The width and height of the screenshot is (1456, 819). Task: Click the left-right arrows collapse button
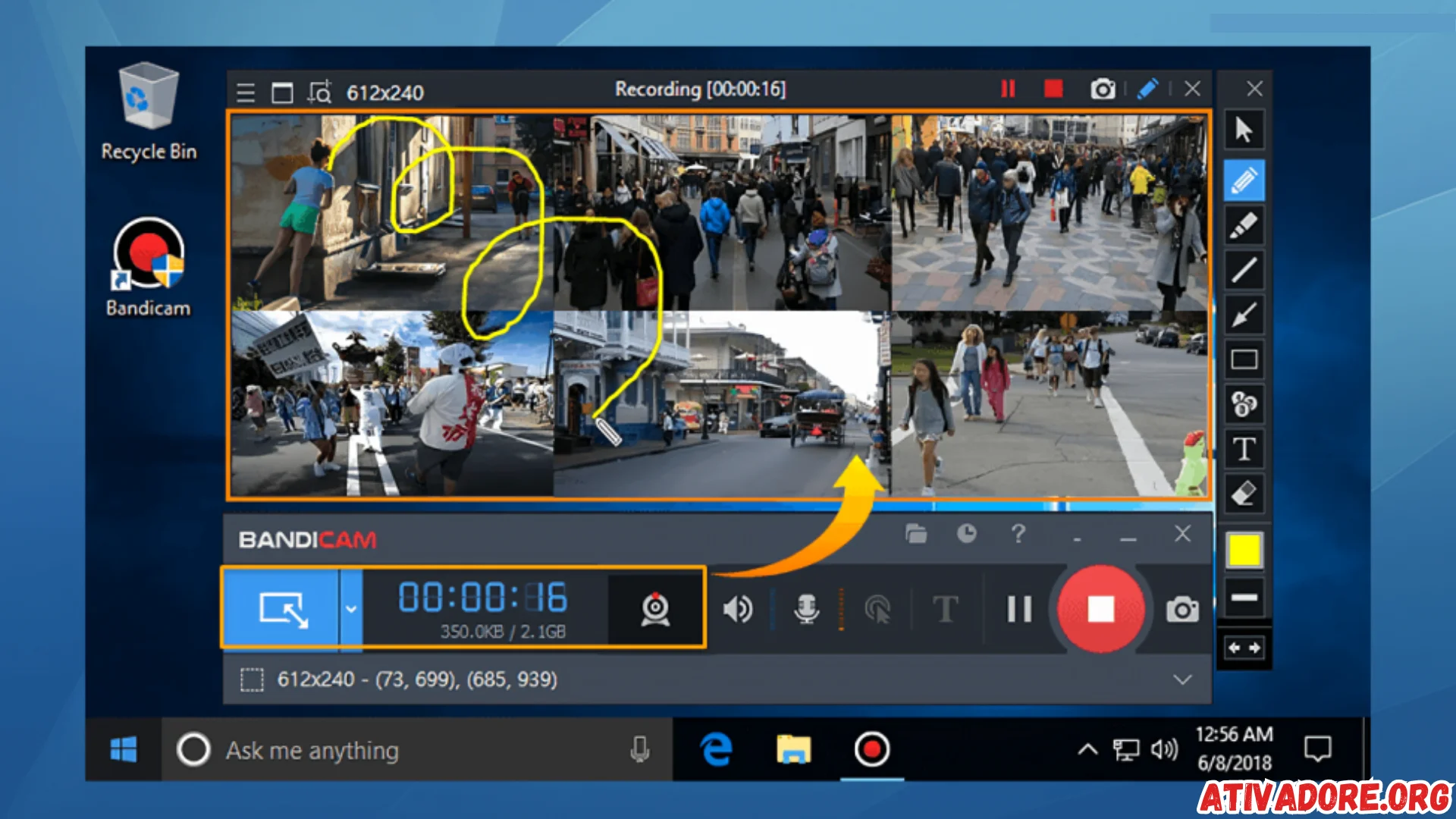coord(1244,648)
